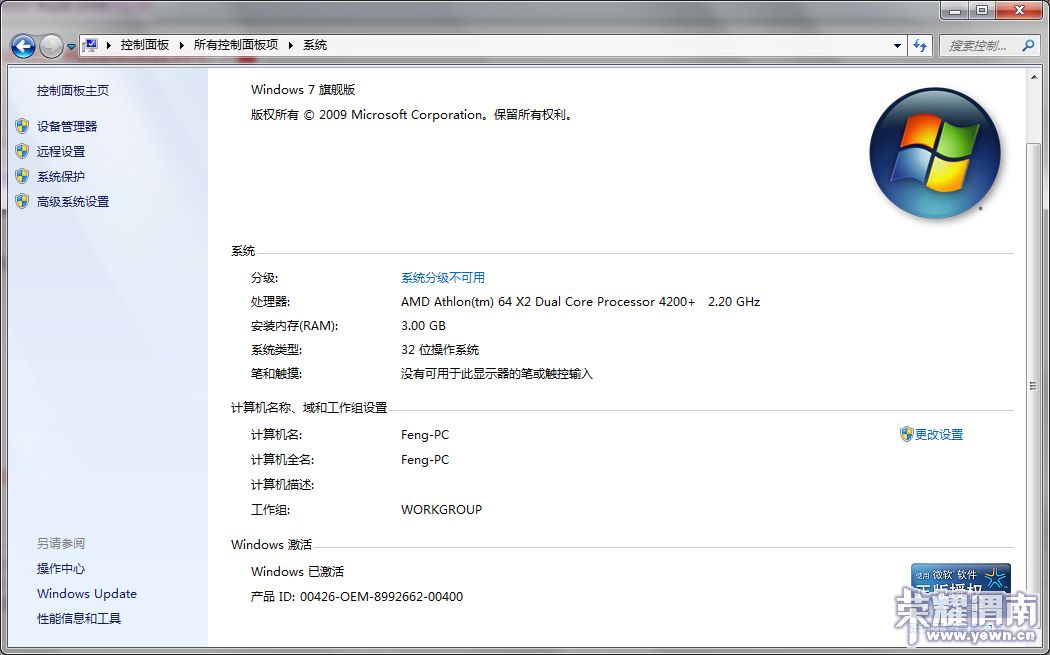Click the shield icon next to 更改设置
This screenshot has height=655, width=1050.
[906, 434]
